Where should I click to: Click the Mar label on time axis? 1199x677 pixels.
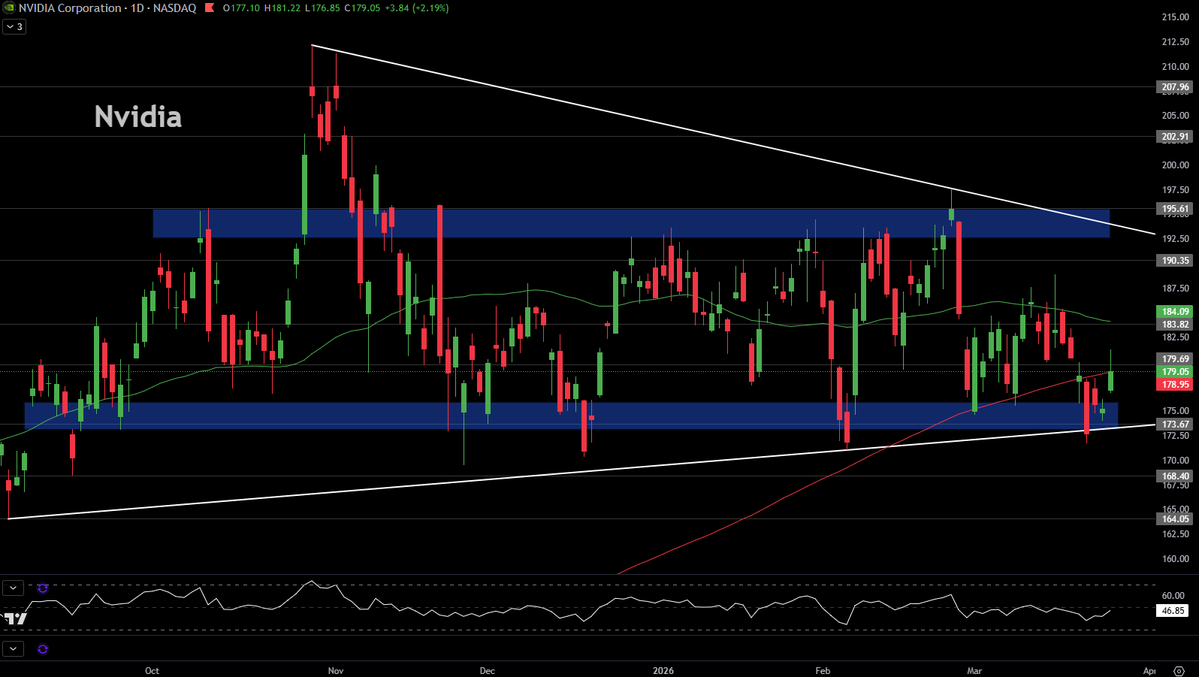pos(974,671)
